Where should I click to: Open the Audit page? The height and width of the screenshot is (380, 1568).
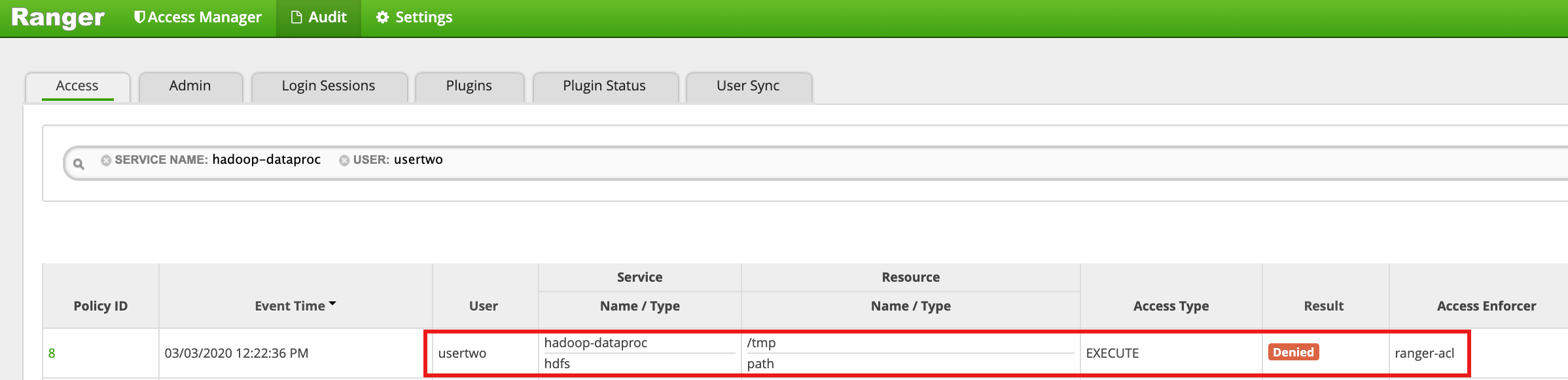tap(319, 18)
